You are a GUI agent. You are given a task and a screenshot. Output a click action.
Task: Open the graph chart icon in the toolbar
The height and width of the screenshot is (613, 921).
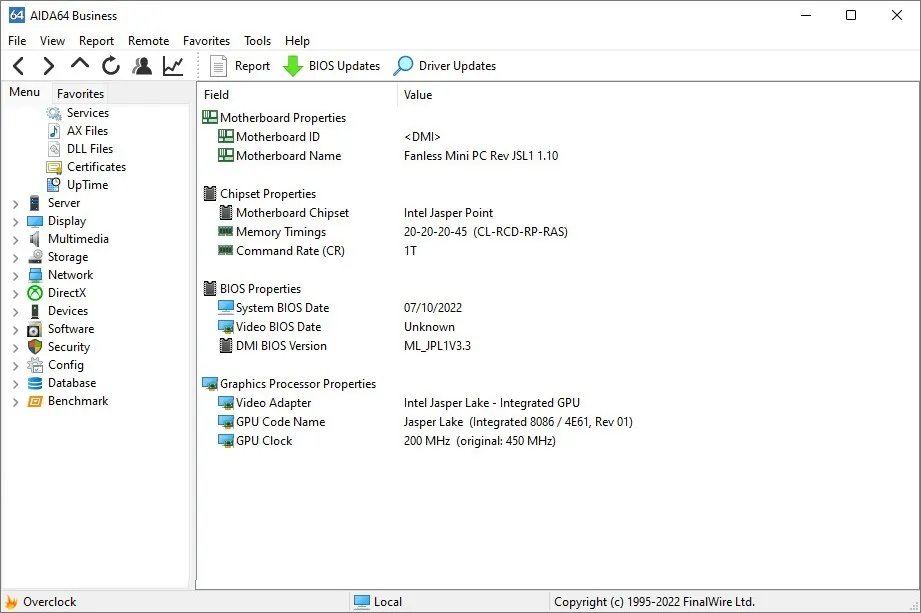coord(173,66)
